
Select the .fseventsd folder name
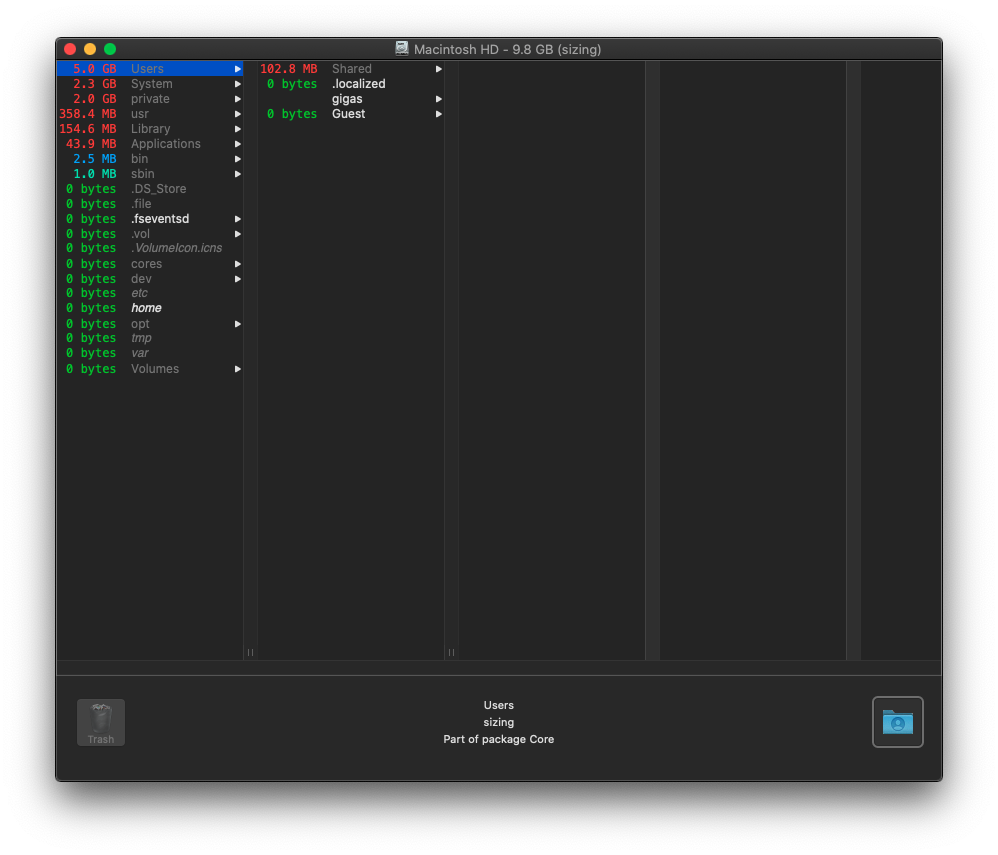[x=160, y=219]
